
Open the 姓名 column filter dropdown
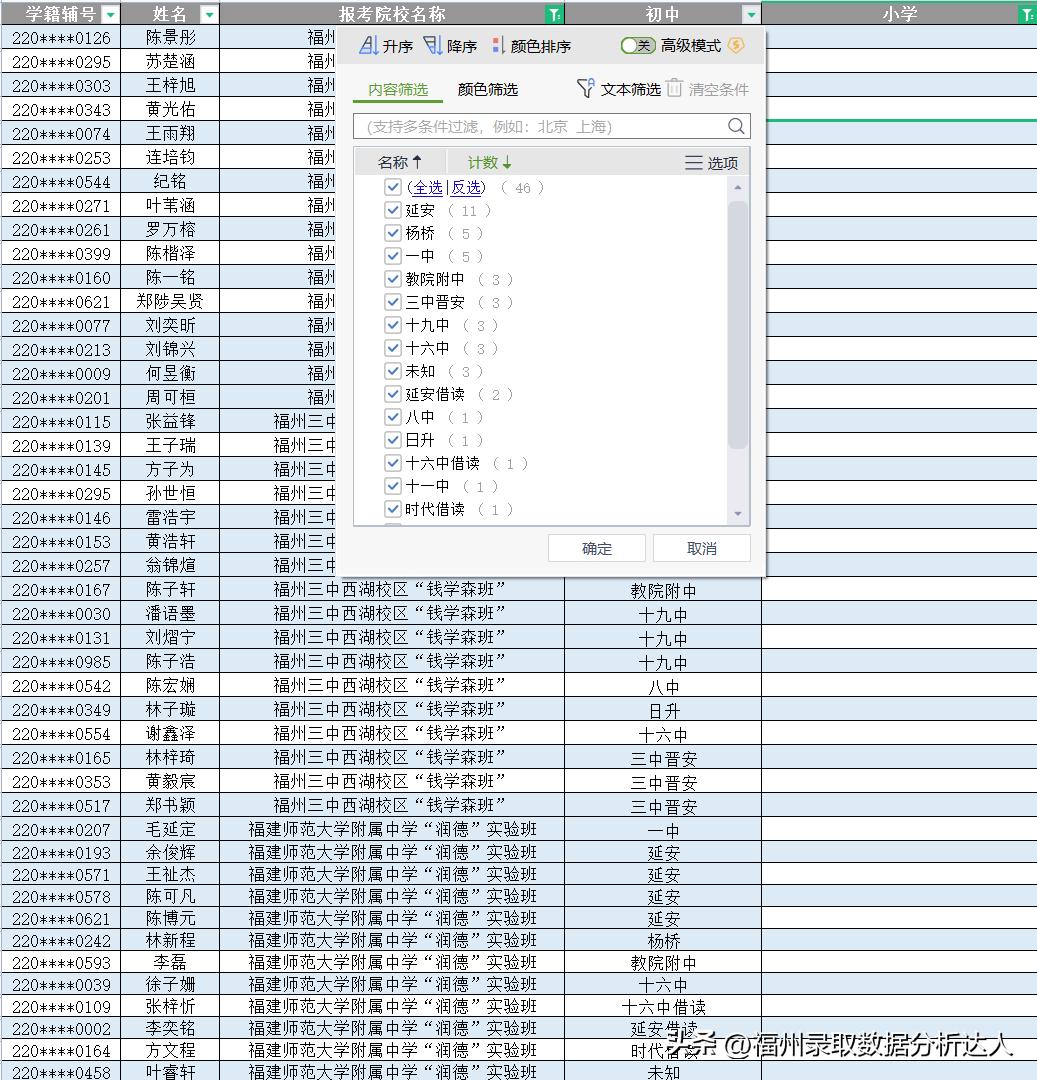[x=208, y=14]
